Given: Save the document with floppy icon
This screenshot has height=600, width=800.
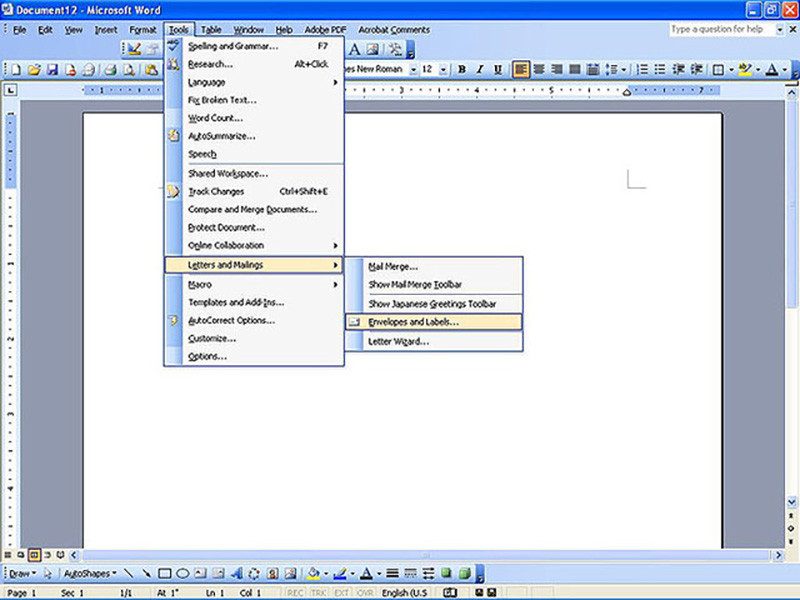Looking at the screenshot, I should [52, 69].
